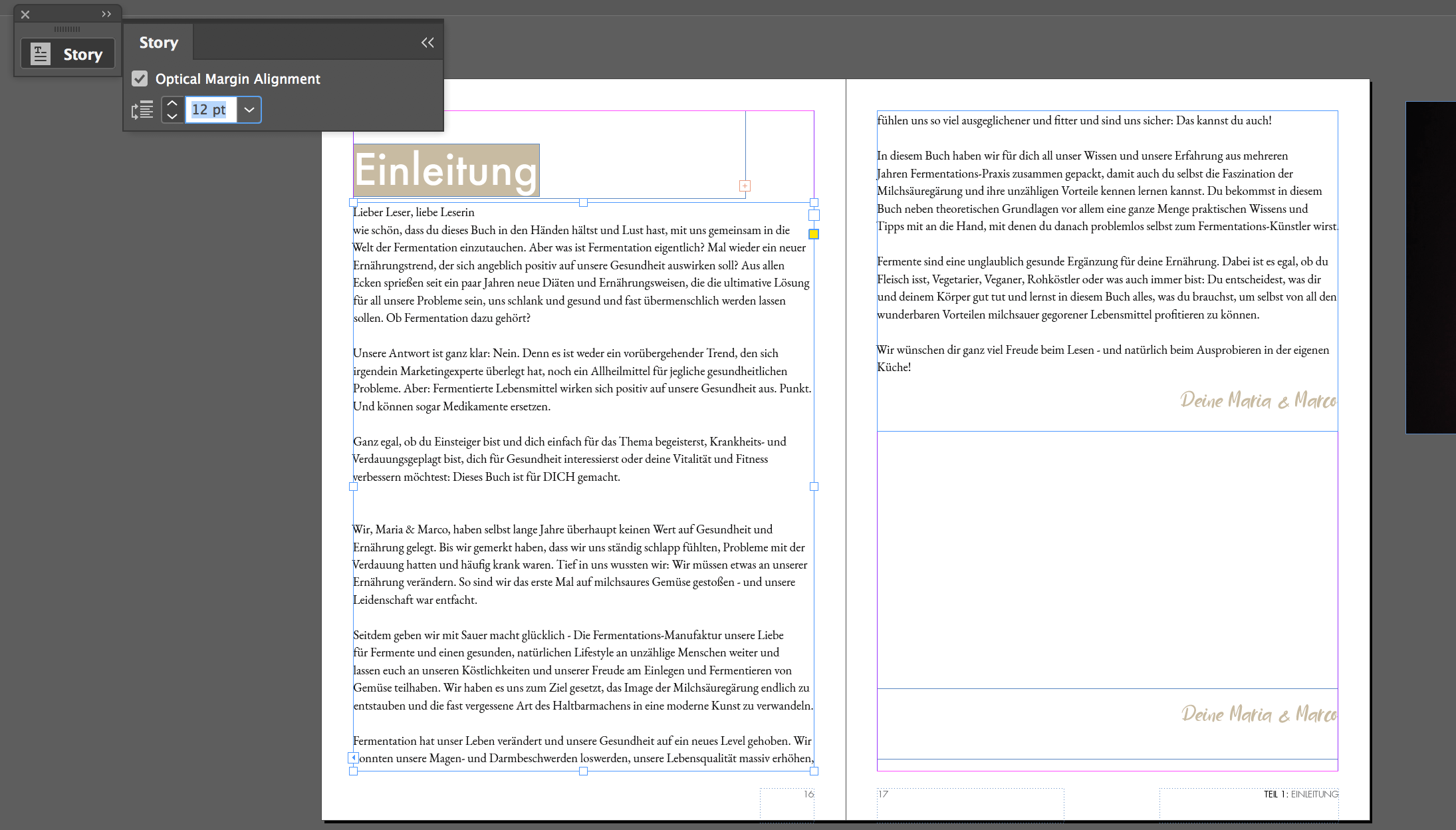This screenshot has height=830, width=1456.
Task: Click the TEIL 1: EINLEITUNG running header
Action: pyautogui.click(x=1300, y=794)
